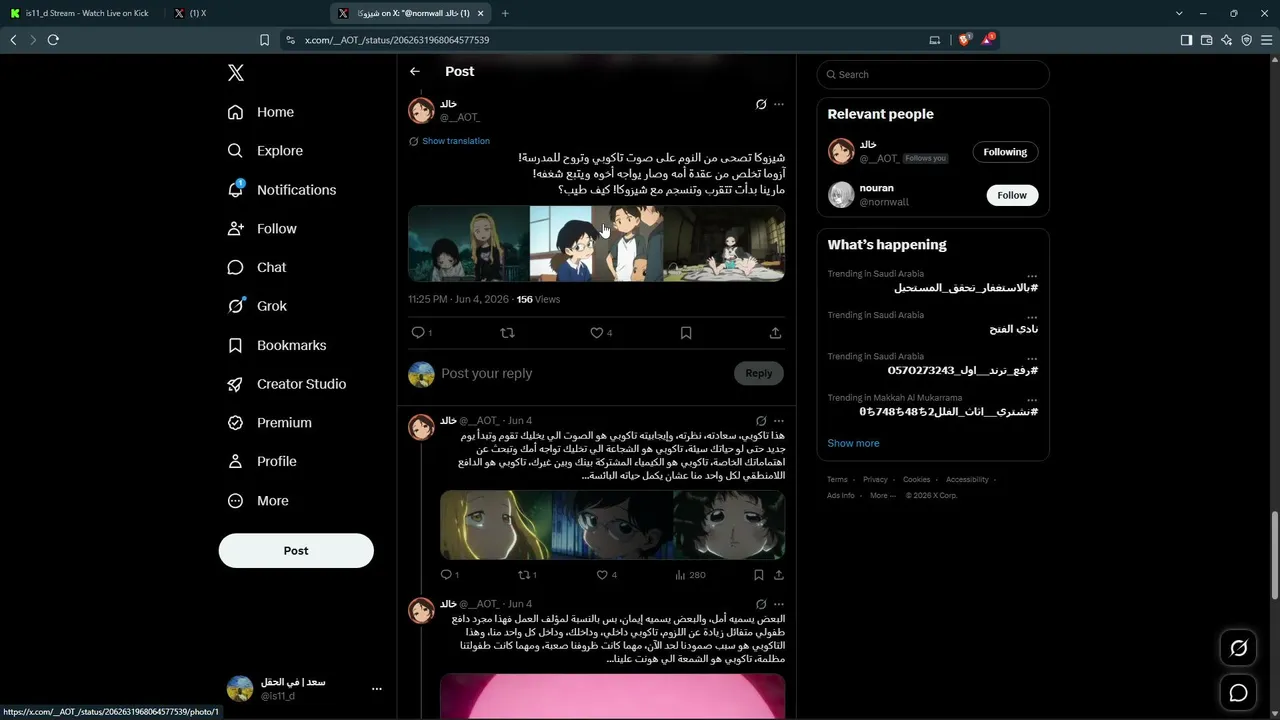Screen dimensions: 1280x720
Task: Click the white Post button
Action: click(x=296, y=551)
